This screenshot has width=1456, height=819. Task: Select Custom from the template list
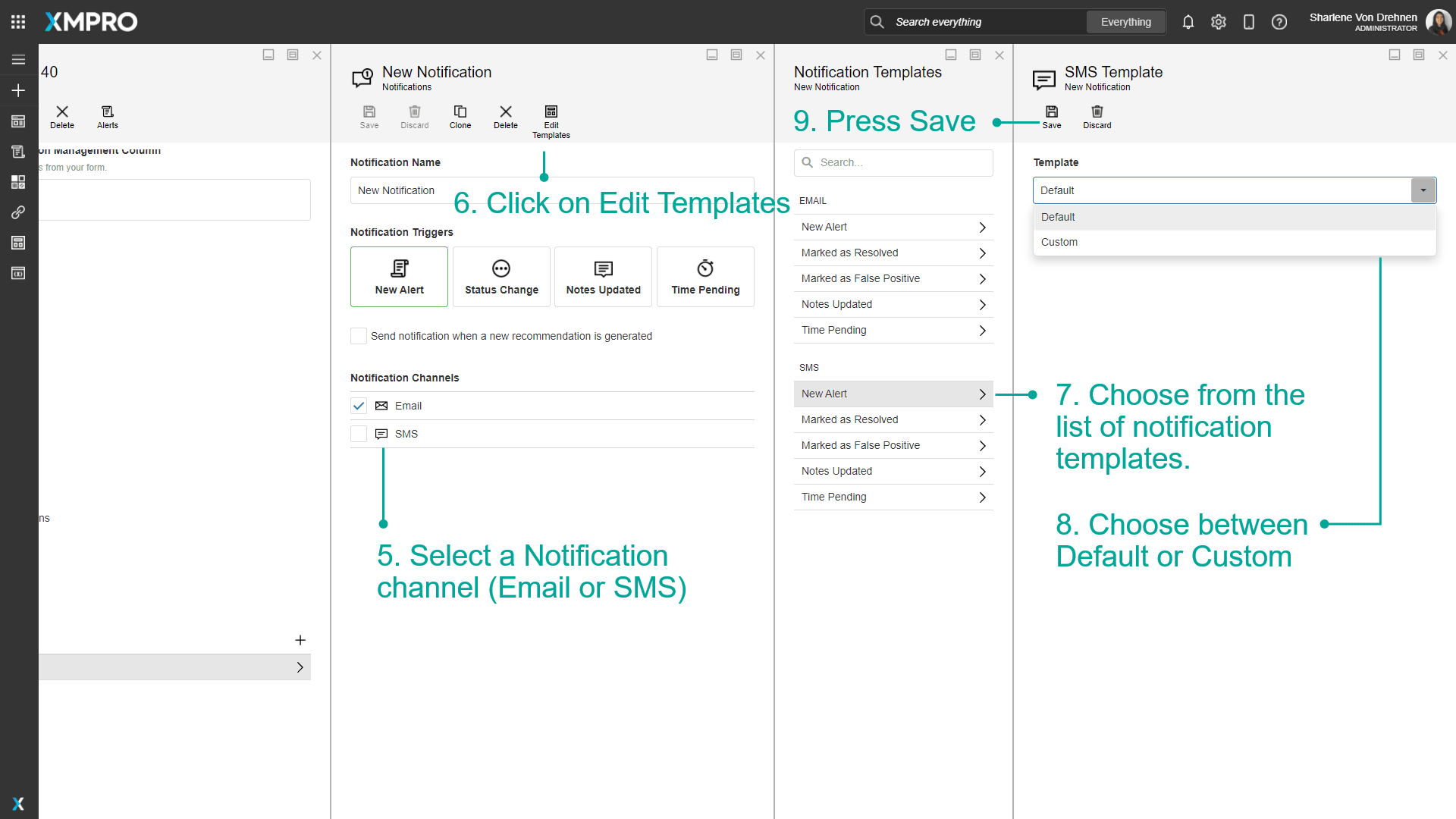[1059, 242]
